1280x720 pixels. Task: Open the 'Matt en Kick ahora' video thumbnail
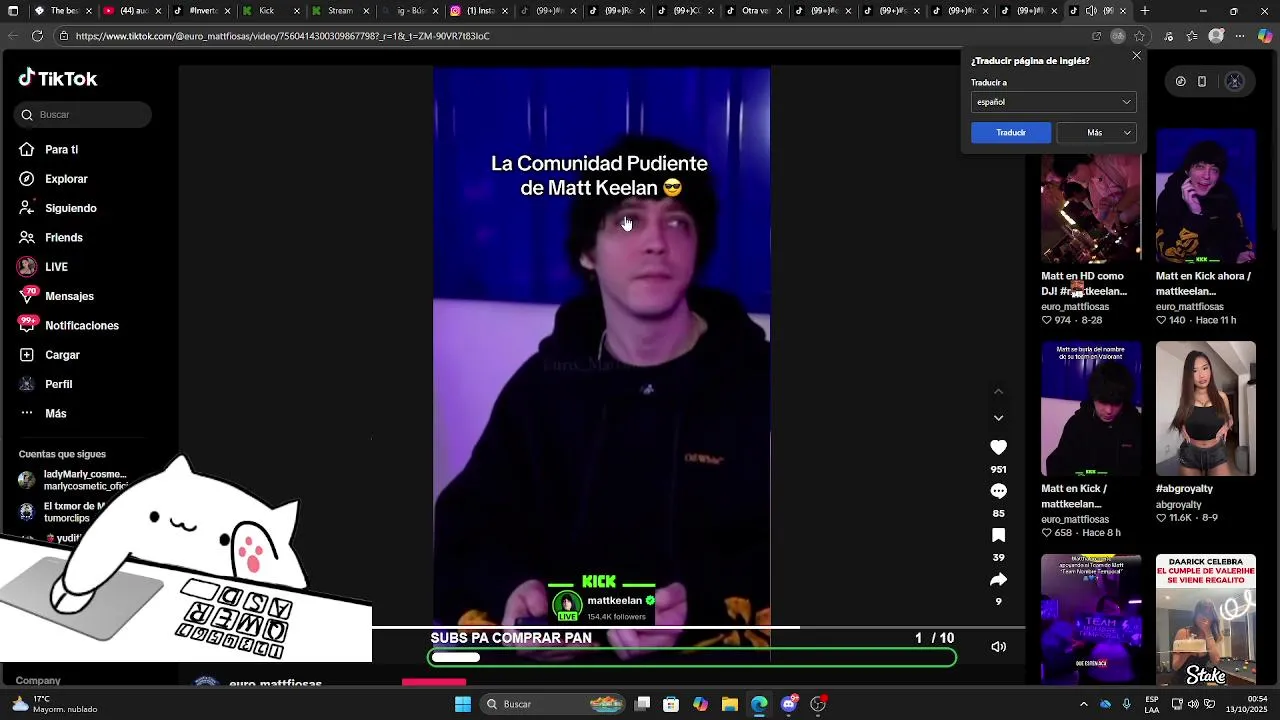pyautogui.click(x=1206, y=196)
